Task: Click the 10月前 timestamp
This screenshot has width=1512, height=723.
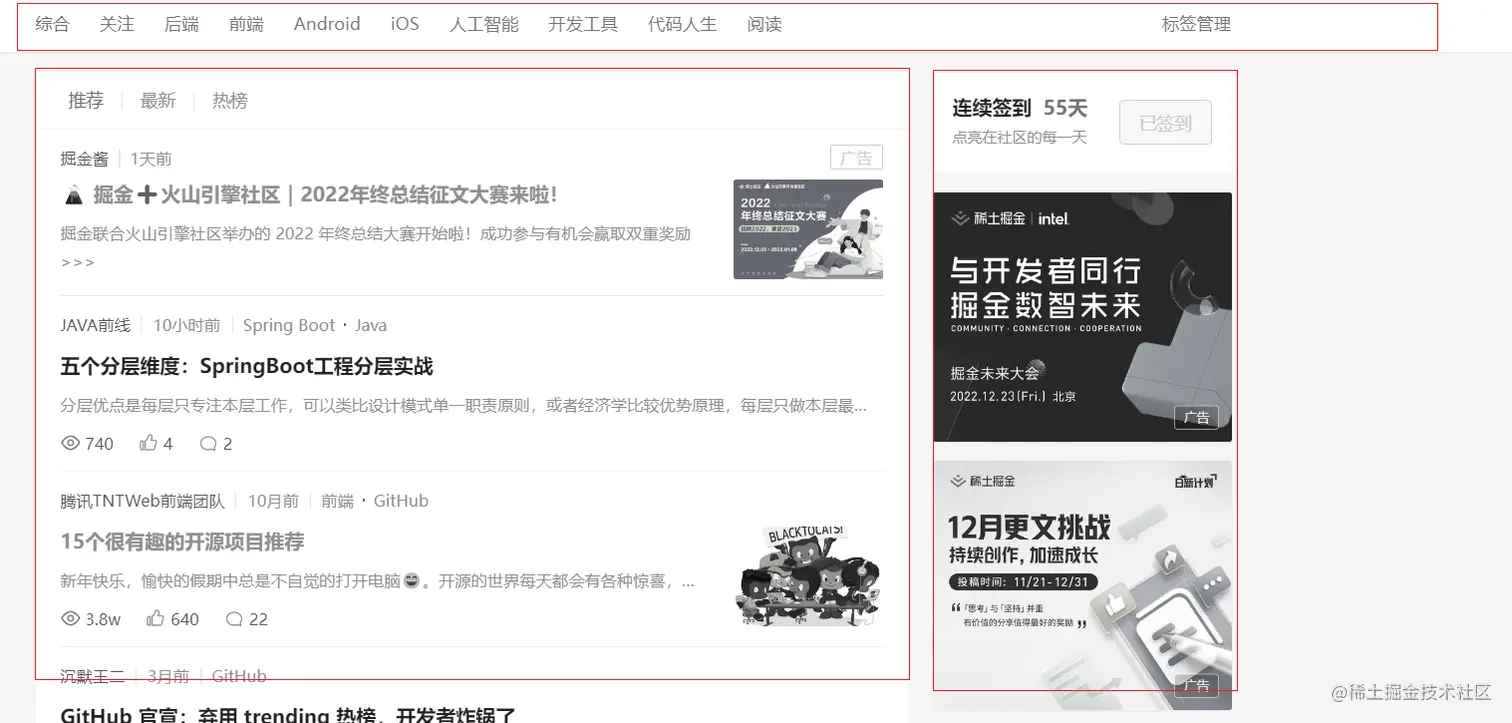Action: click(x=273, y=501)
